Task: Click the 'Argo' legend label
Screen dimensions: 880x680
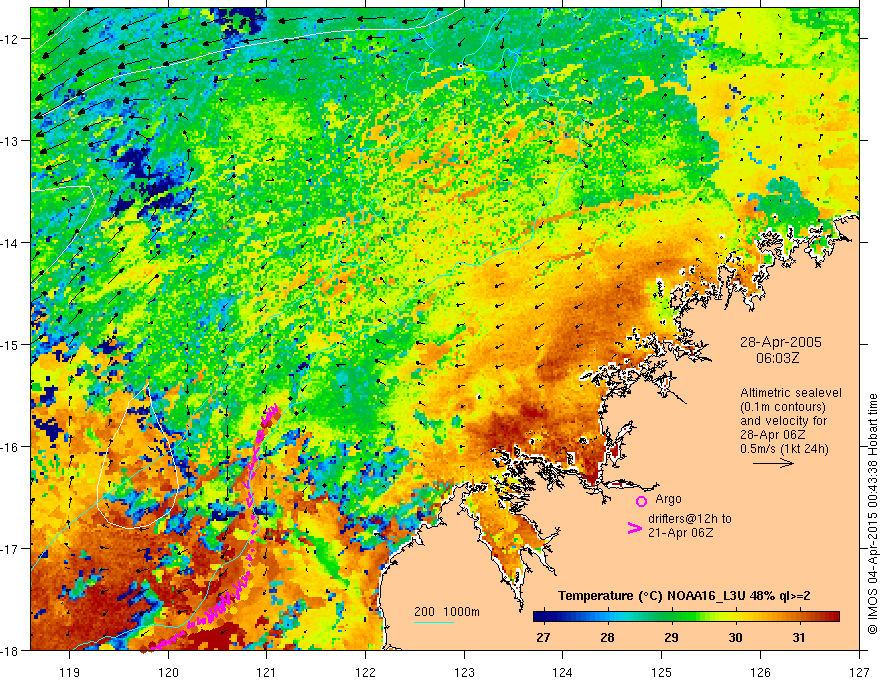Action: coord(668,499)
